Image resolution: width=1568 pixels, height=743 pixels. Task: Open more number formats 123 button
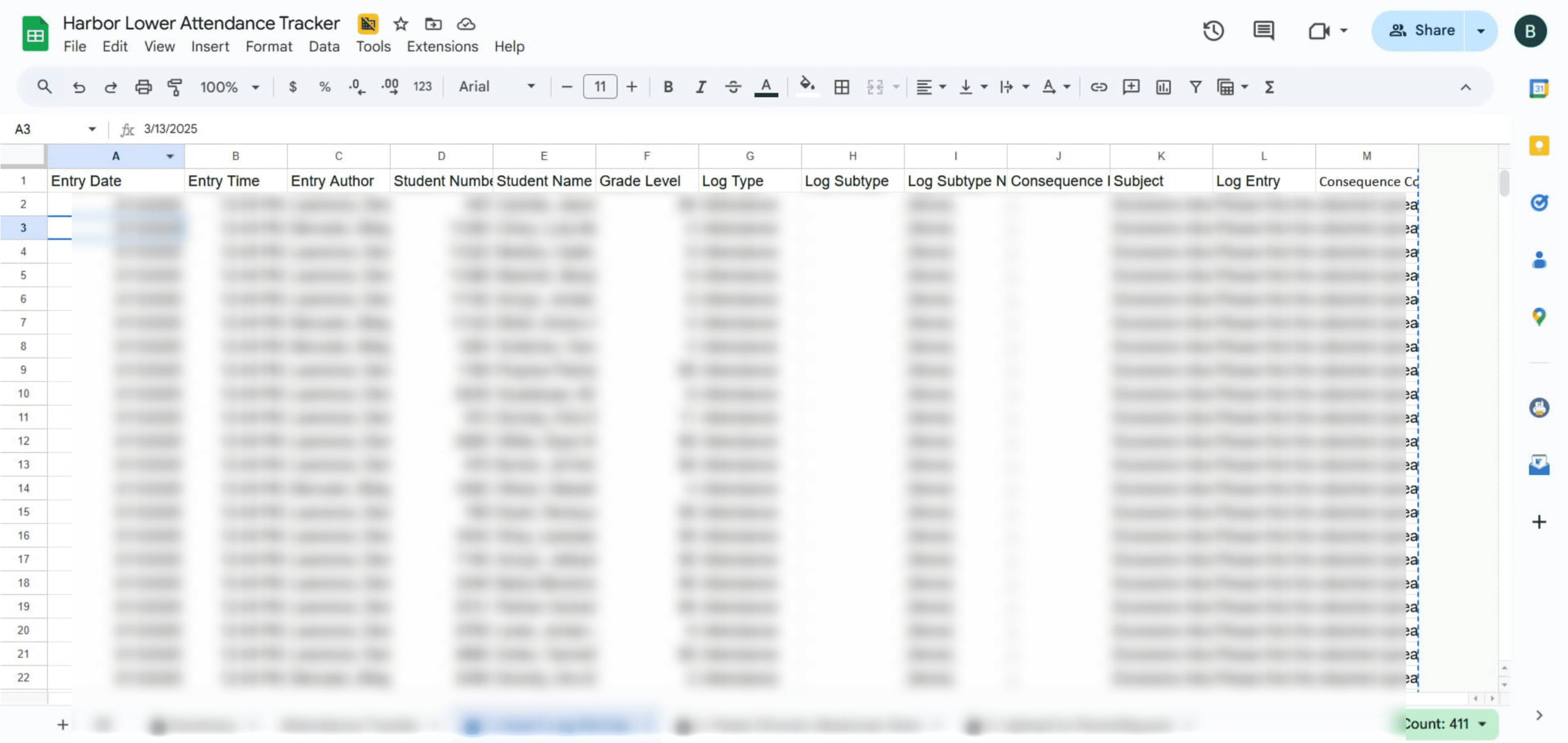(x=422, y=87)
